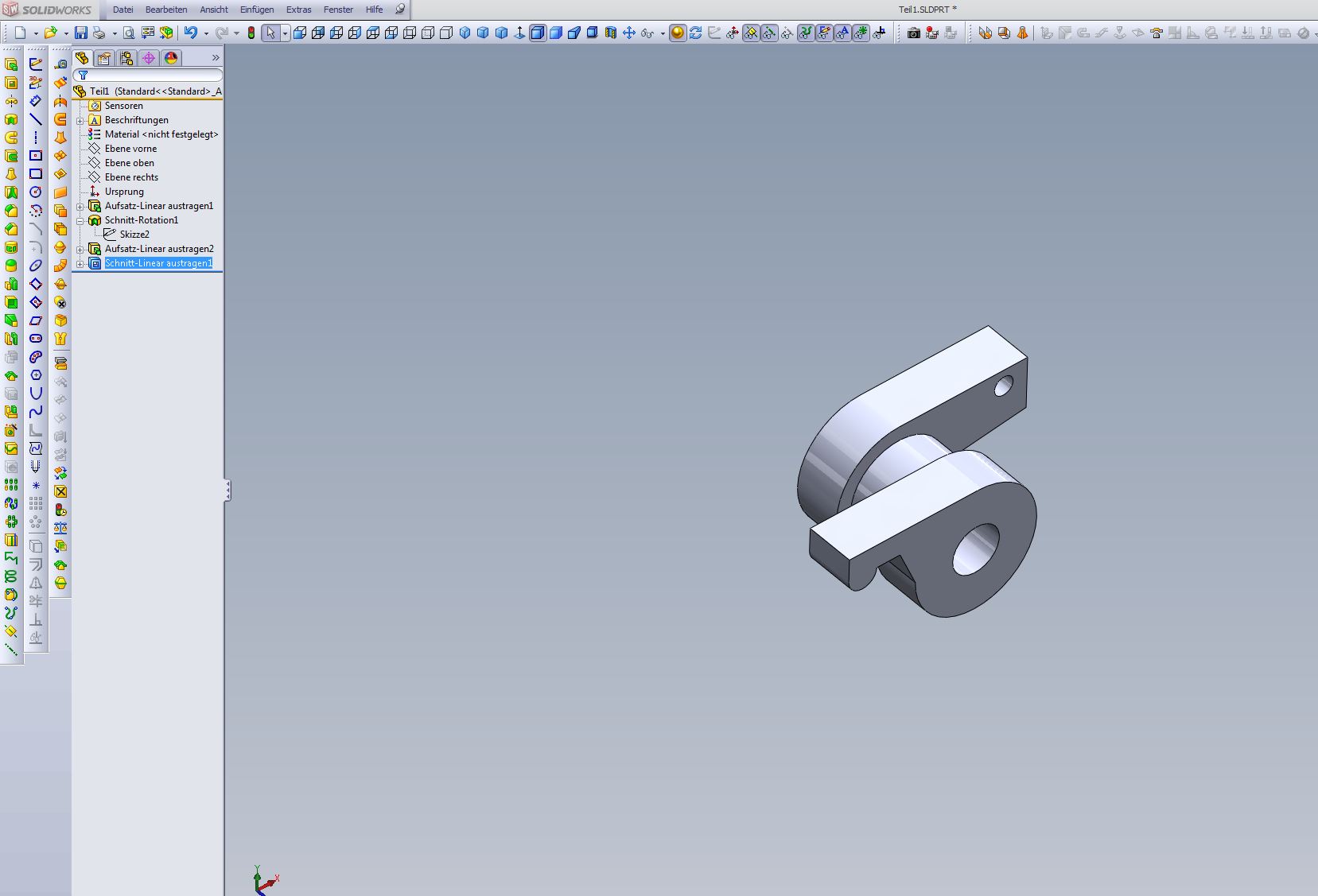Pick the Ellipse sketch tool
Image resolution: width=1318 pixels, height=896 pixels.
pos(36,266)
